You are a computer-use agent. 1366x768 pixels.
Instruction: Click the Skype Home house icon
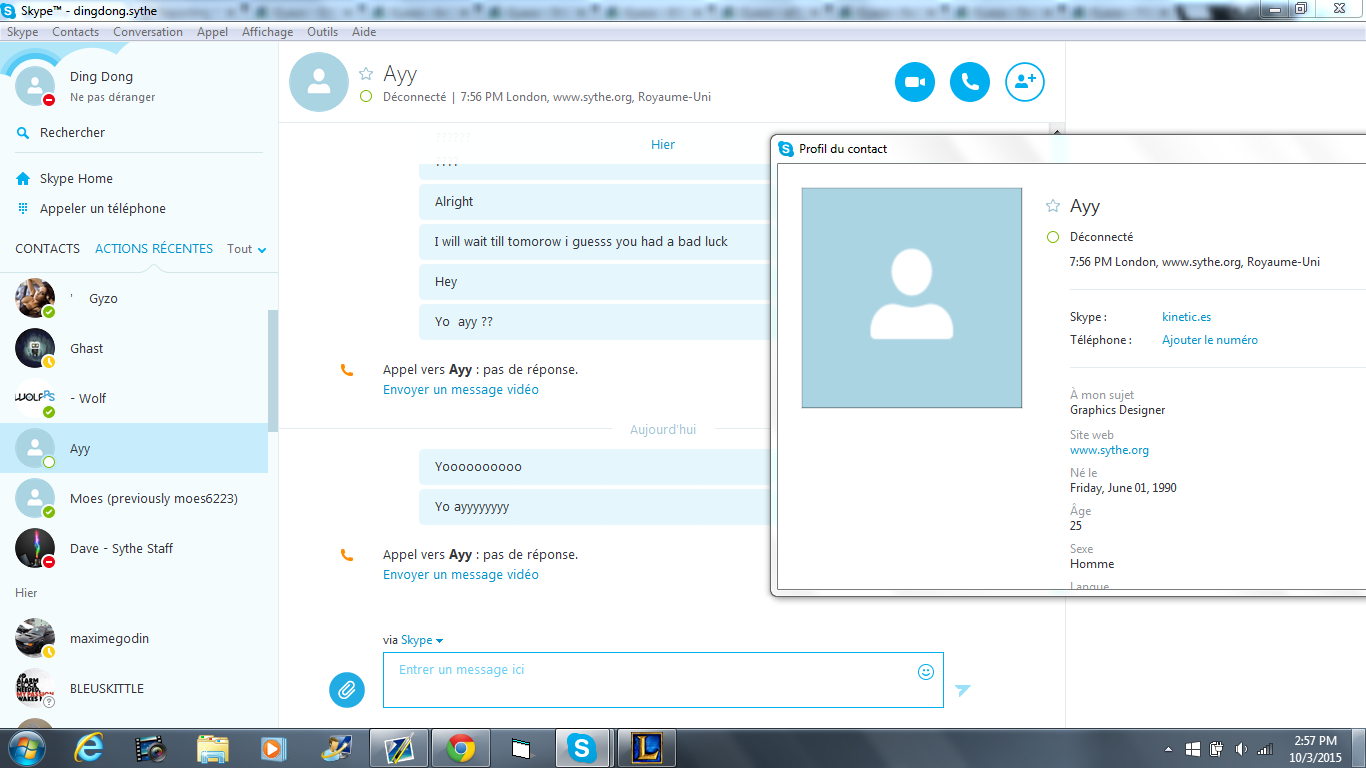click(x=23, y=179)
